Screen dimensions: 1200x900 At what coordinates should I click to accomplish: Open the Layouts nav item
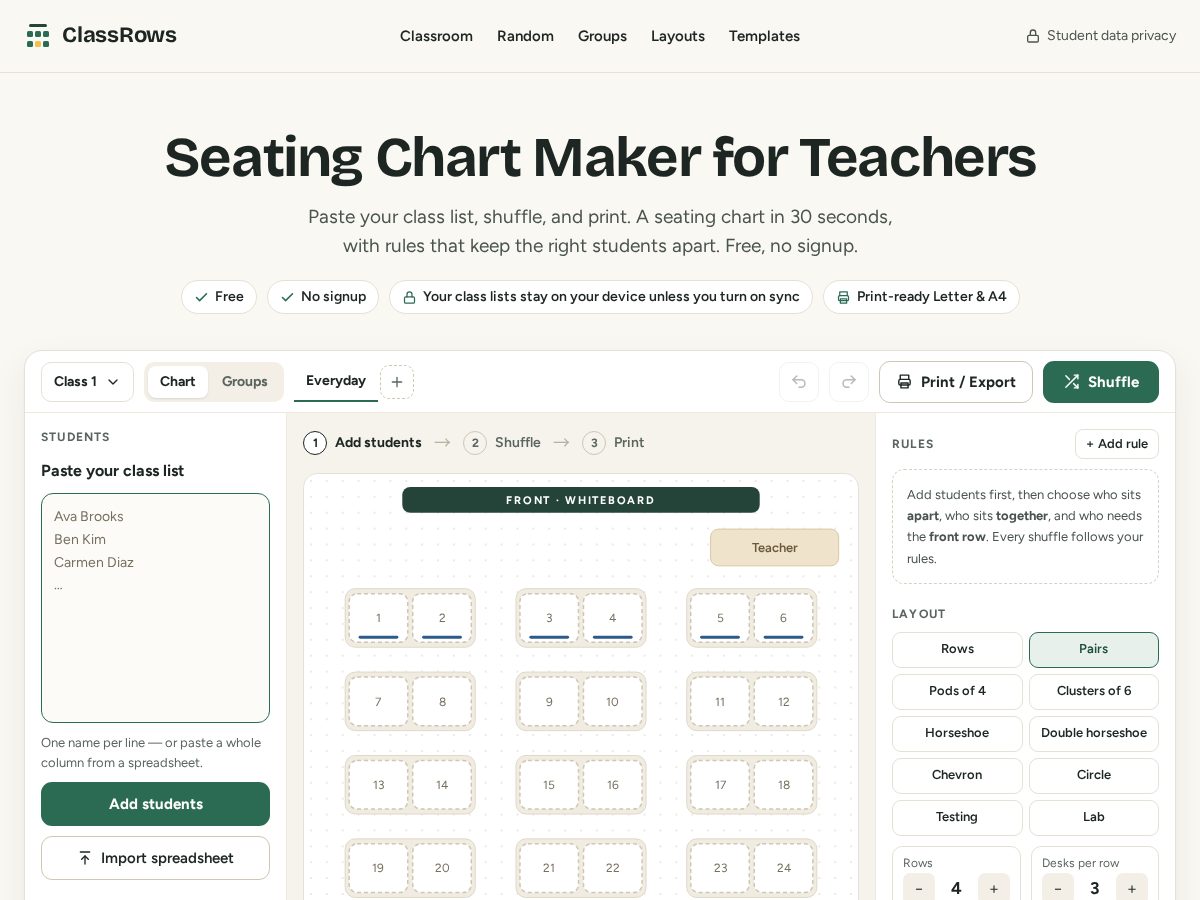pyautogui.click(x=678, y=36)
